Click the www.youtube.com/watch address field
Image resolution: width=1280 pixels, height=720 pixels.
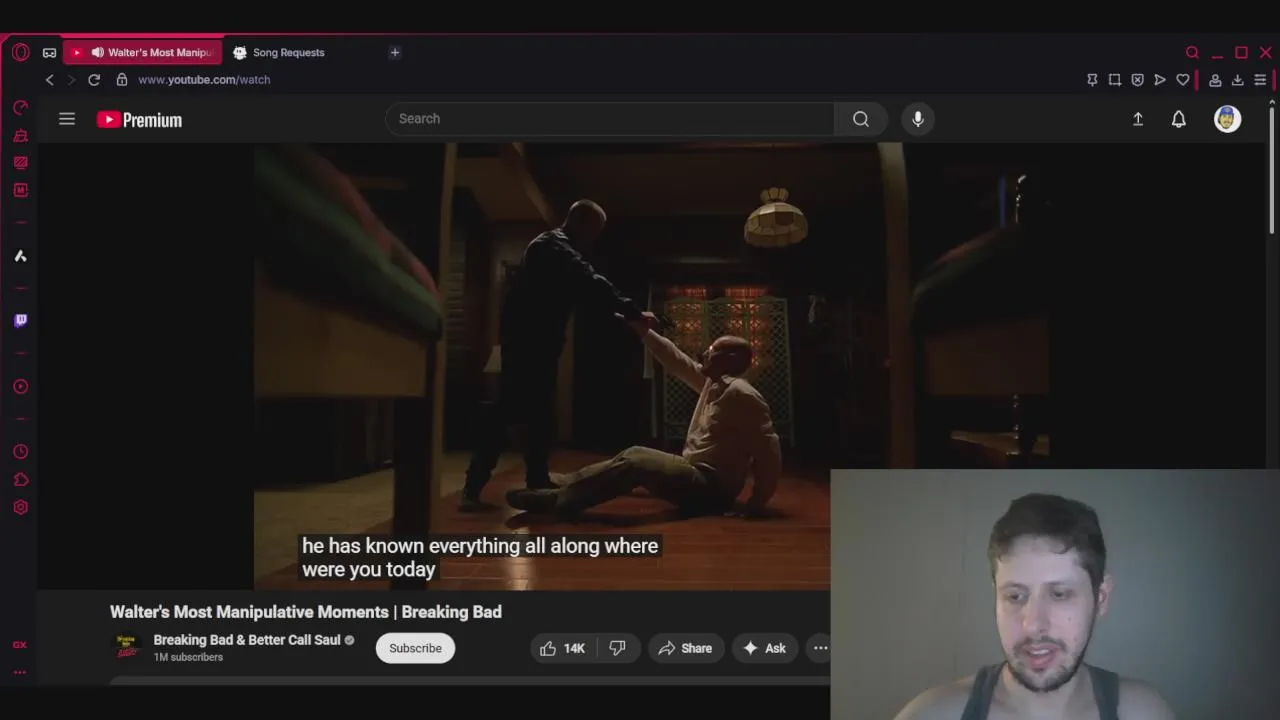[204, 80]
